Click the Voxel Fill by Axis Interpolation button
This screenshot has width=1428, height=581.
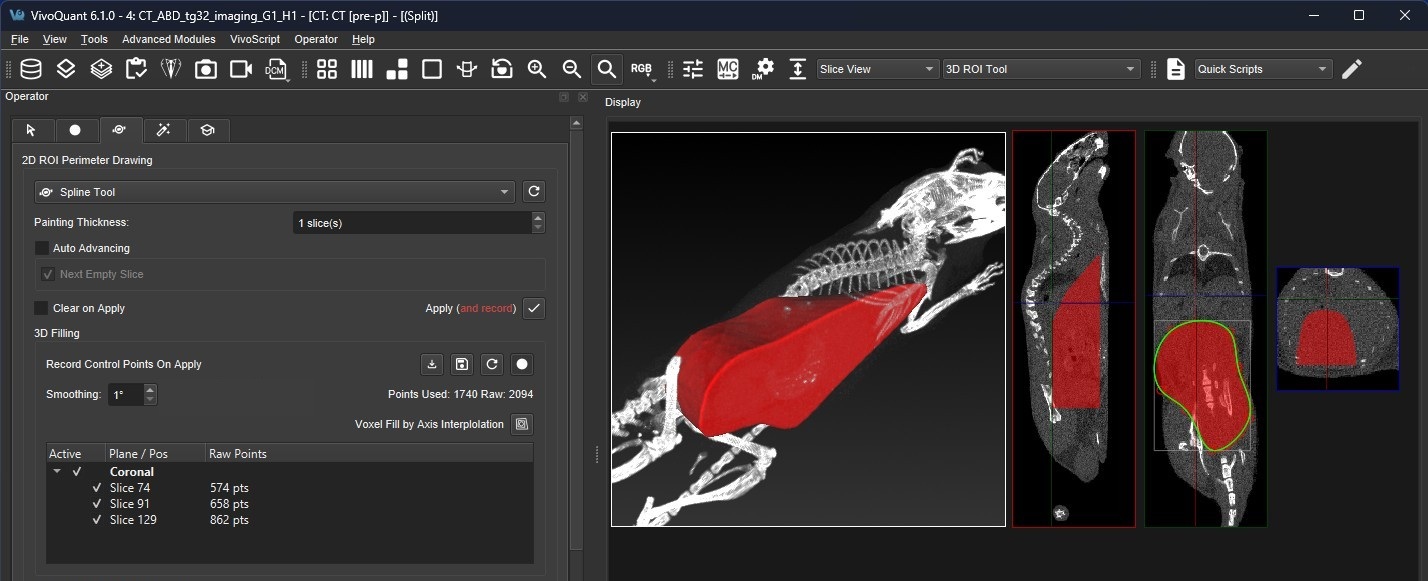[x=523, y=424]
